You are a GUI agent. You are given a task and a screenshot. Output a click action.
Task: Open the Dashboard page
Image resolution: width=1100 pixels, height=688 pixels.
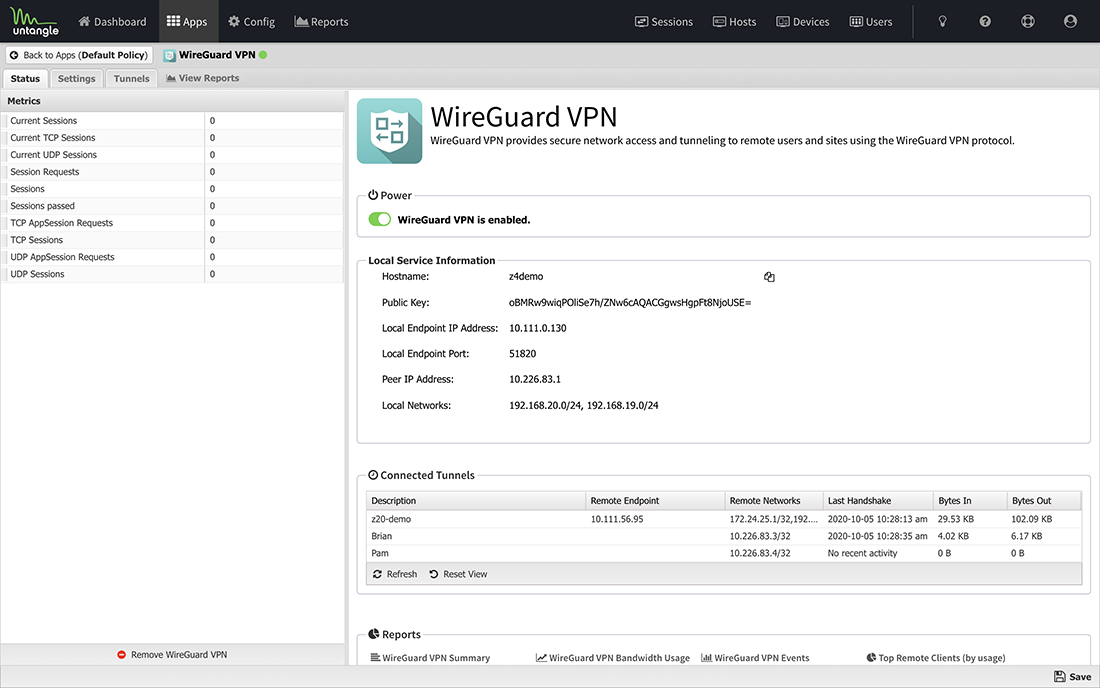point(112,22)
